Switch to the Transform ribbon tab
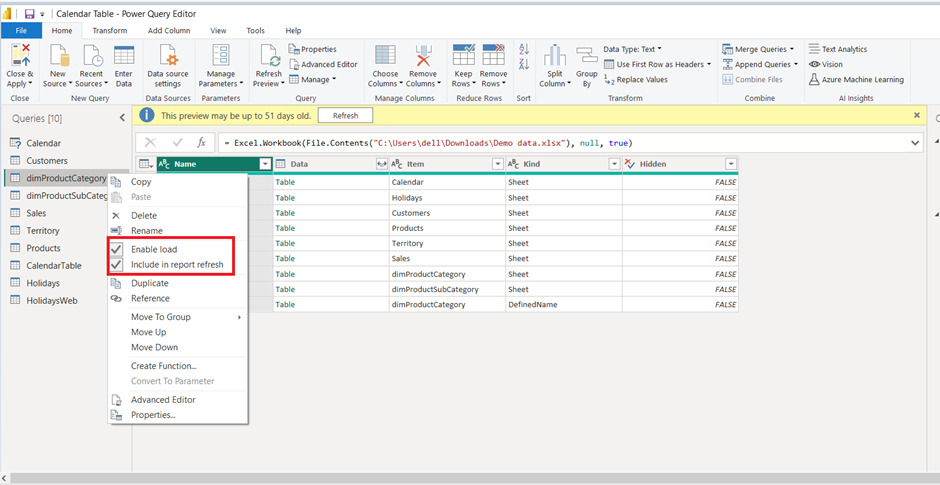Viewport: 940px width, 485px height. coord(110,31)
